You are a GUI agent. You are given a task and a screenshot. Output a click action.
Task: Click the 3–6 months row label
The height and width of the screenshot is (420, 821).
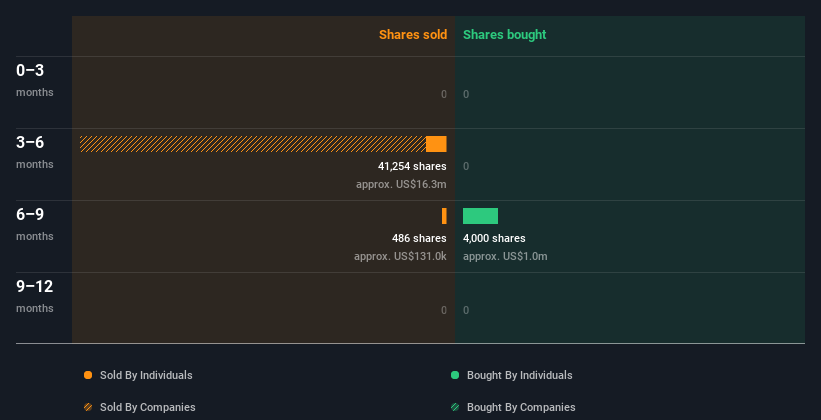tap(35, 152)
